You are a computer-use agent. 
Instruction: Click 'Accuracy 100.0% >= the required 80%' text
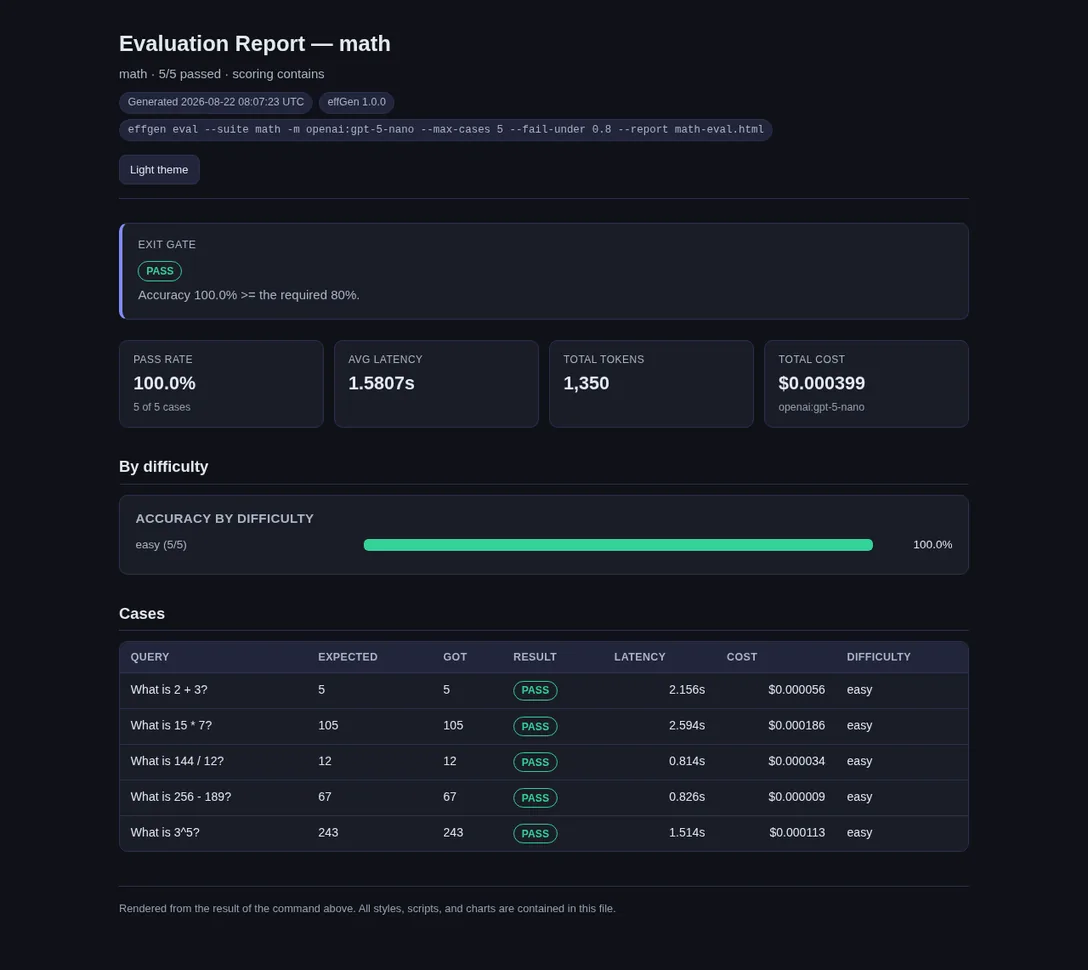(248, 295)
